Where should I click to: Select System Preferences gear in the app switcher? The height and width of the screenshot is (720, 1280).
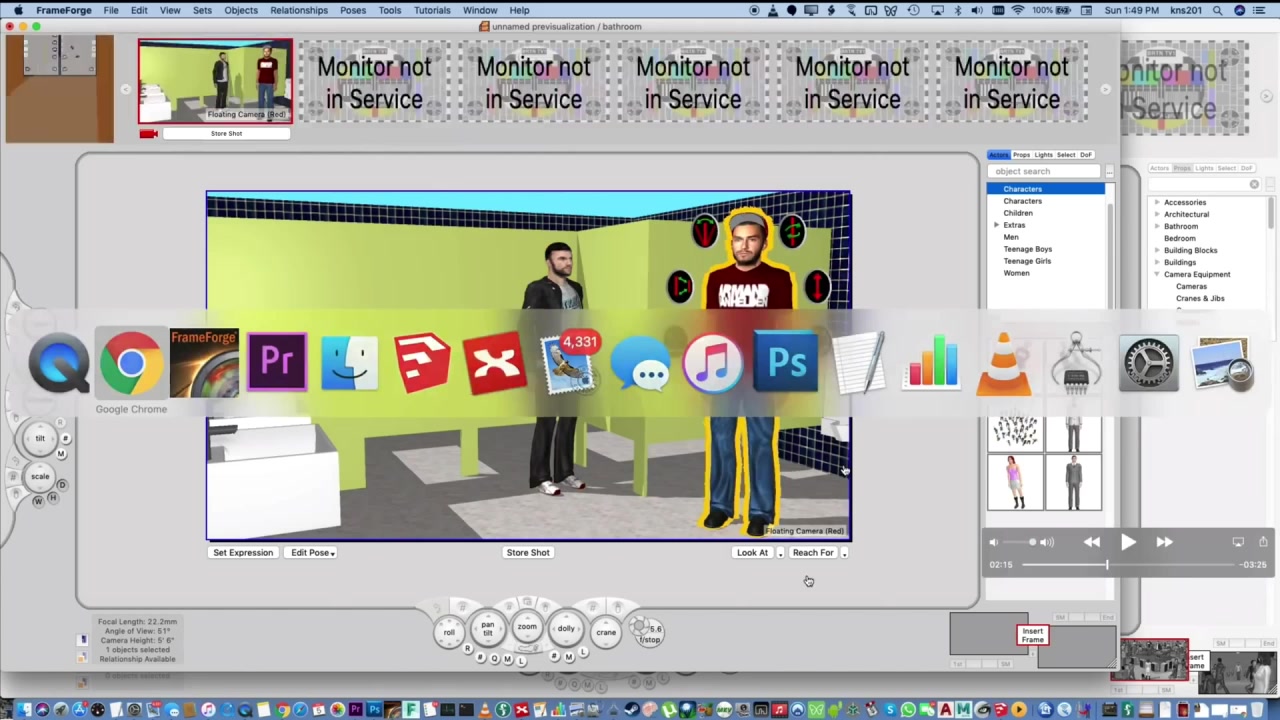pyautogui.click(x=1148, y=362)
